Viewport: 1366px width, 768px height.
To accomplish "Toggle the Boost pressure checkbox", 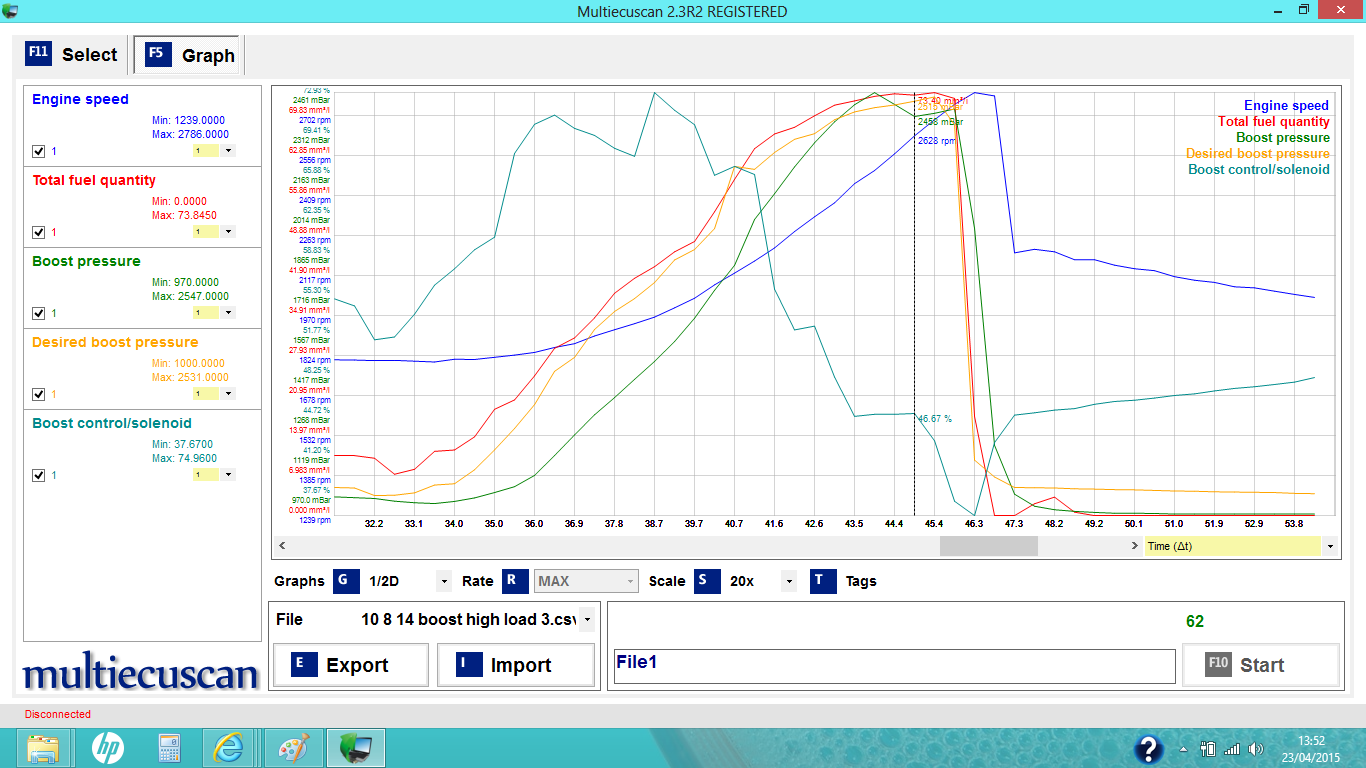I will pos(39,313).
